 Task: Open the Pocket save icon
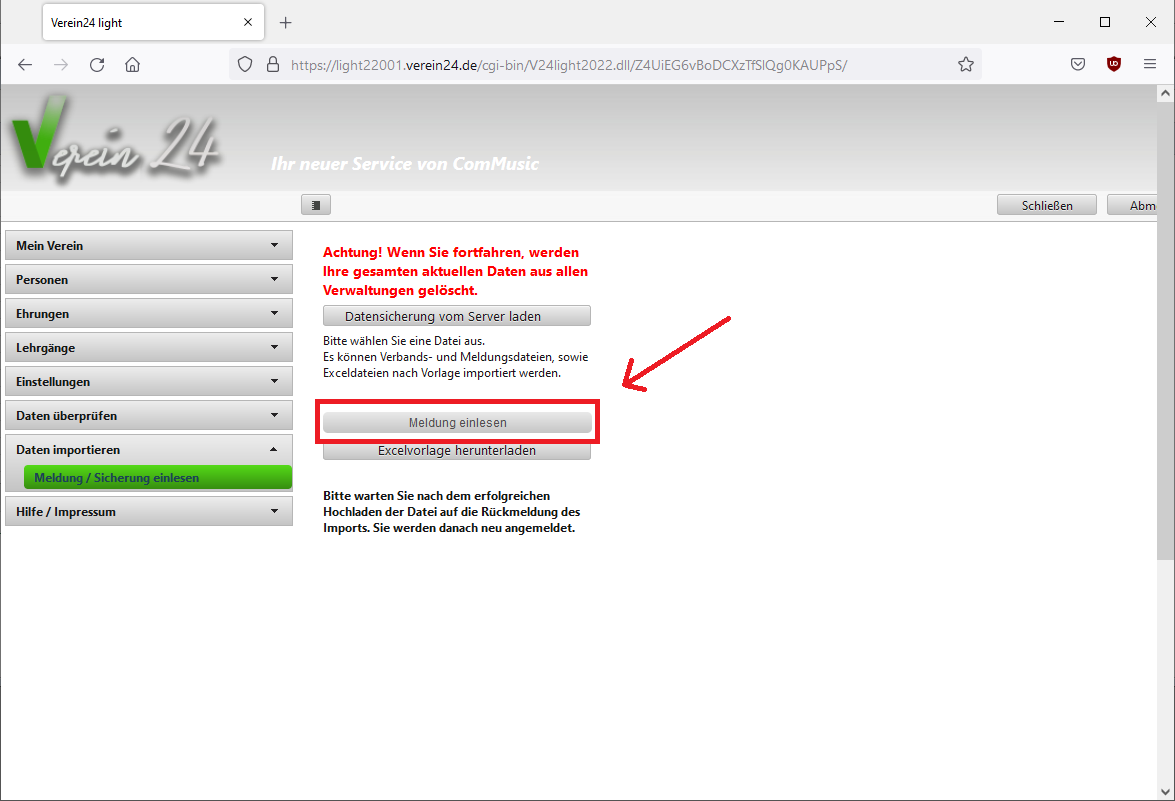(x=1078, y=65)
